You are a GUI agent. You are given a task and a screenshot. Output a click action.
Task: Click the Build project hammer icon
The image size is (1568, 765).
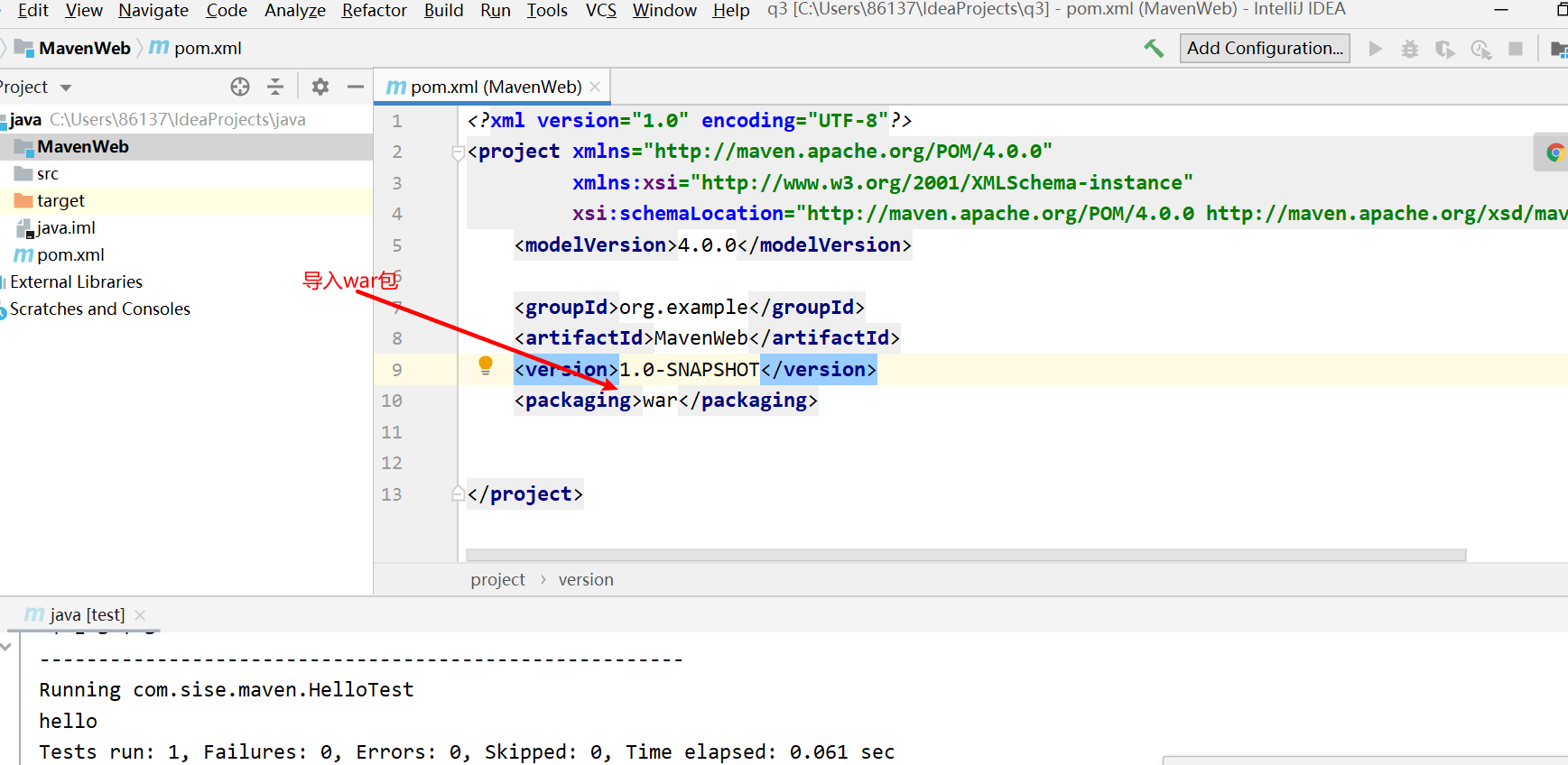(x=1154, y=48)
